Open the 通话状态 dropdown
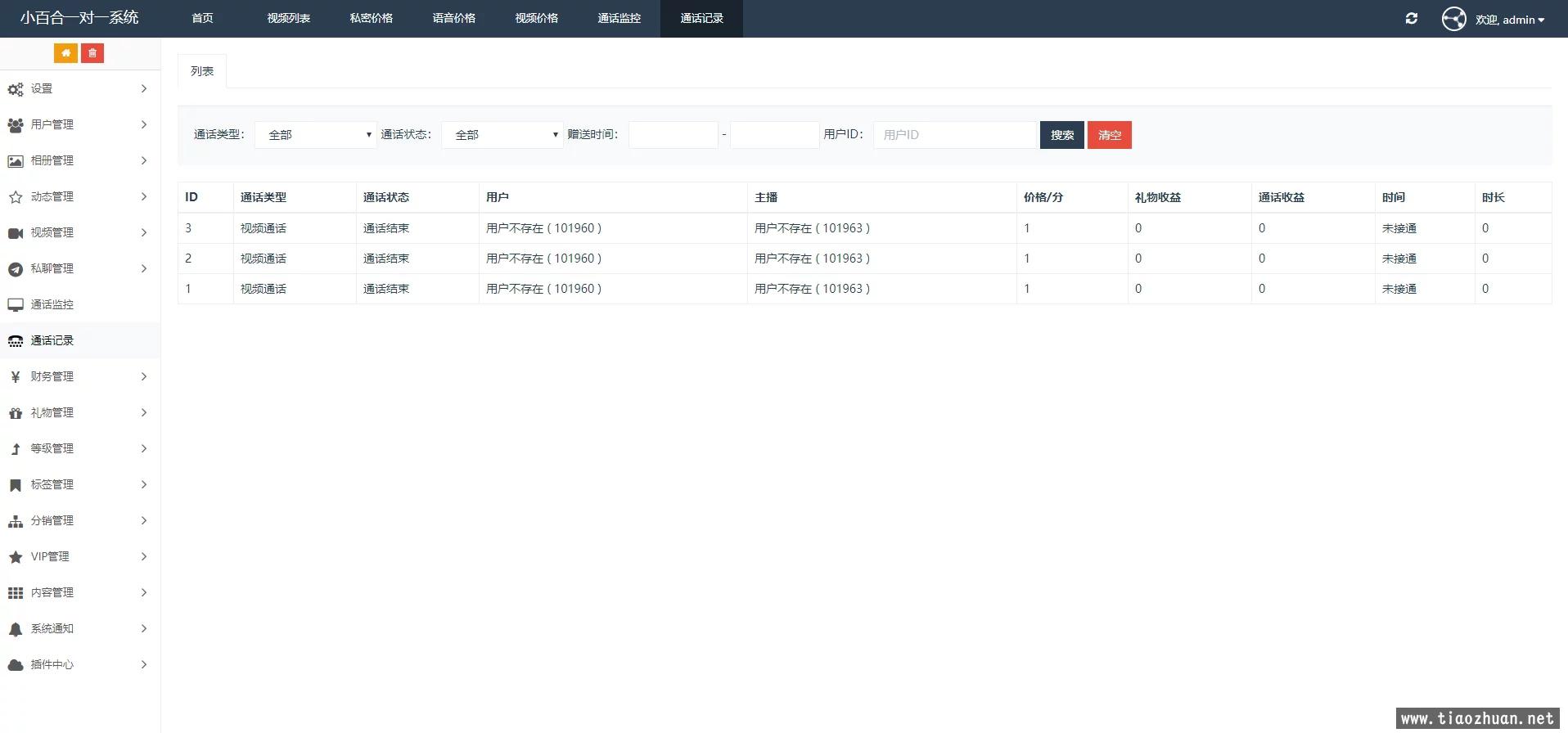This screenshot has width=1568, height=733. point(502,135)
